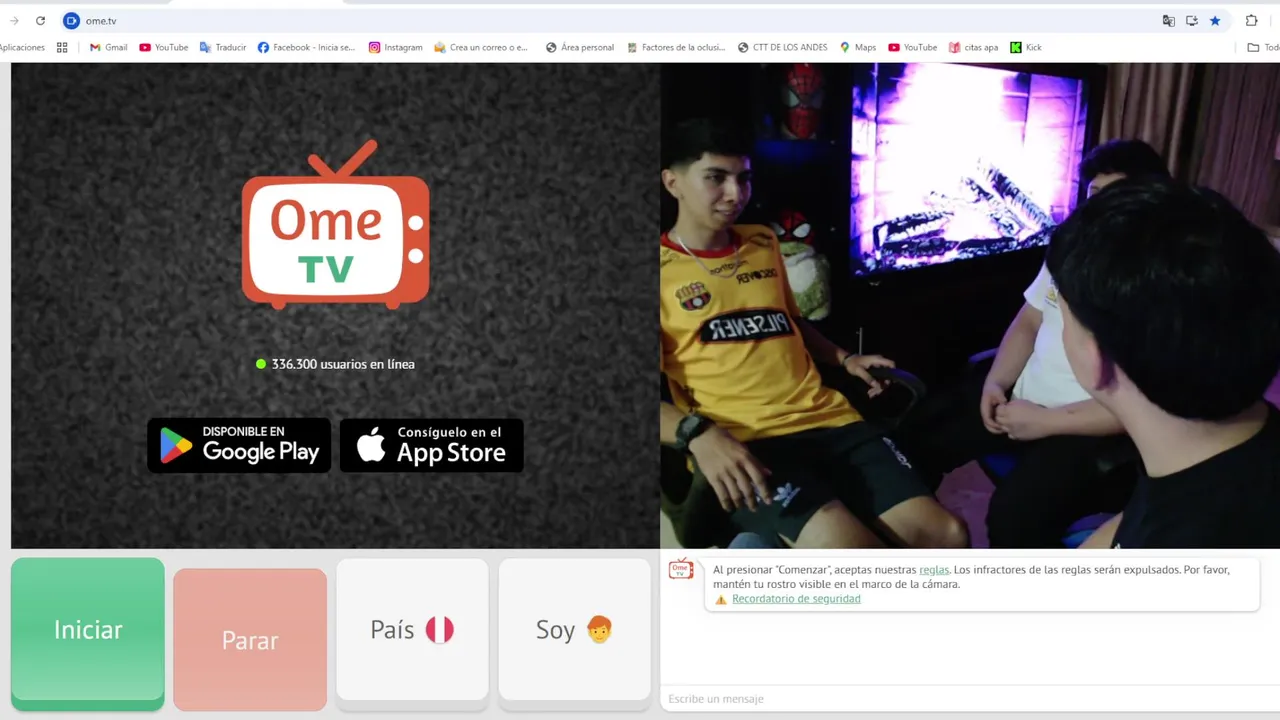Open the Área personal bookmark

[580, 47]
